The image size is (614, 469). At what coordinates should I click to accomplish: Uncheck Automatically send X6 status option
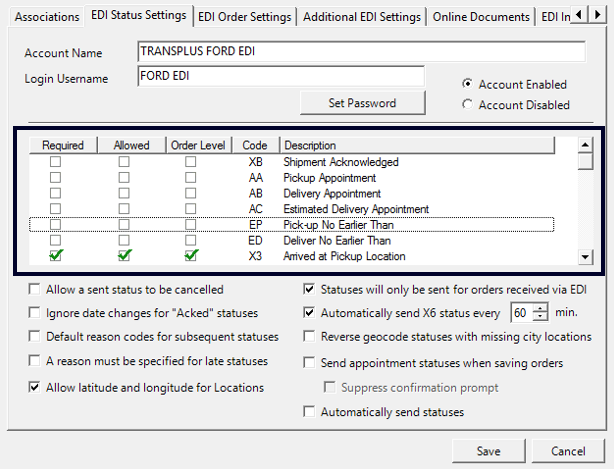[309, 312]
